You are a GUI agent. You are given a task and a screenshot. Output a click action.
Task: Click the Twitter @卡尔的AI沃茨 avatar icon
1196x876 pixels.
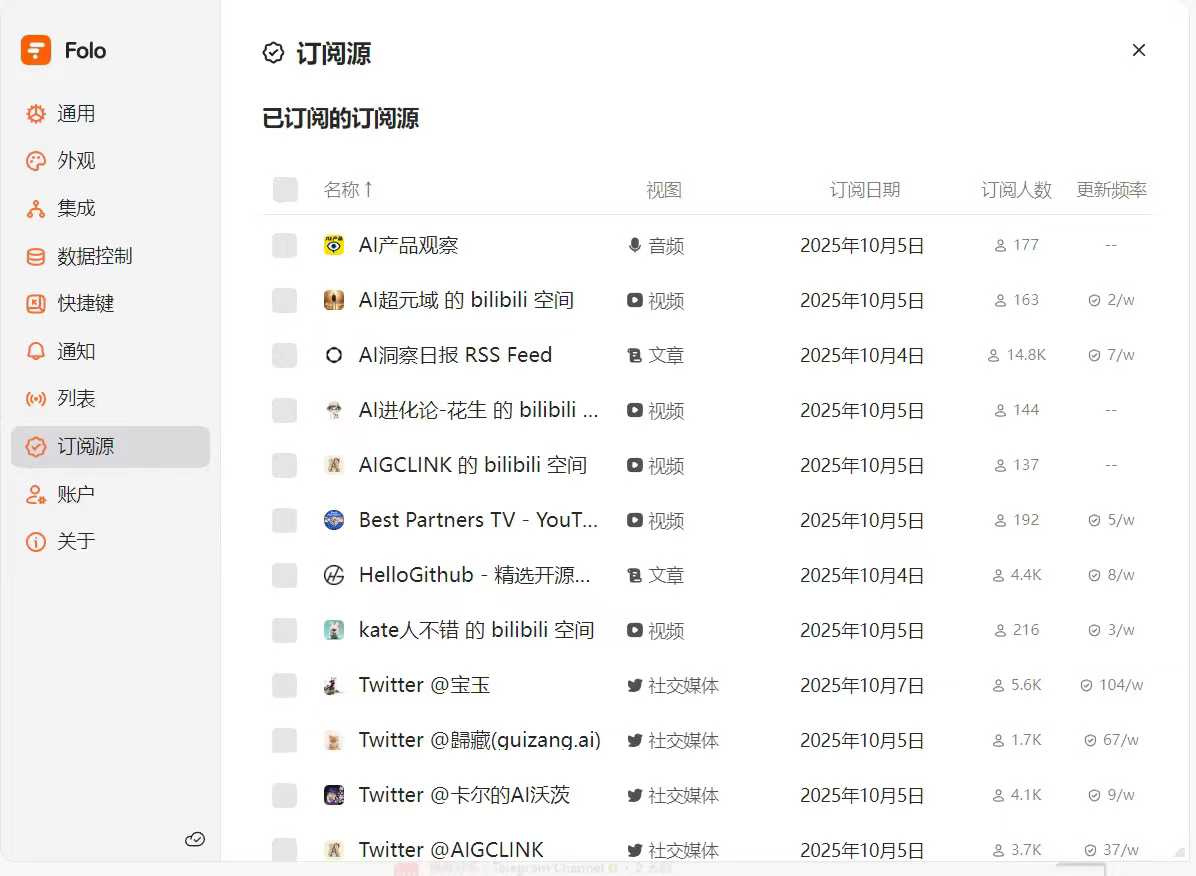[x=334, y=795]
